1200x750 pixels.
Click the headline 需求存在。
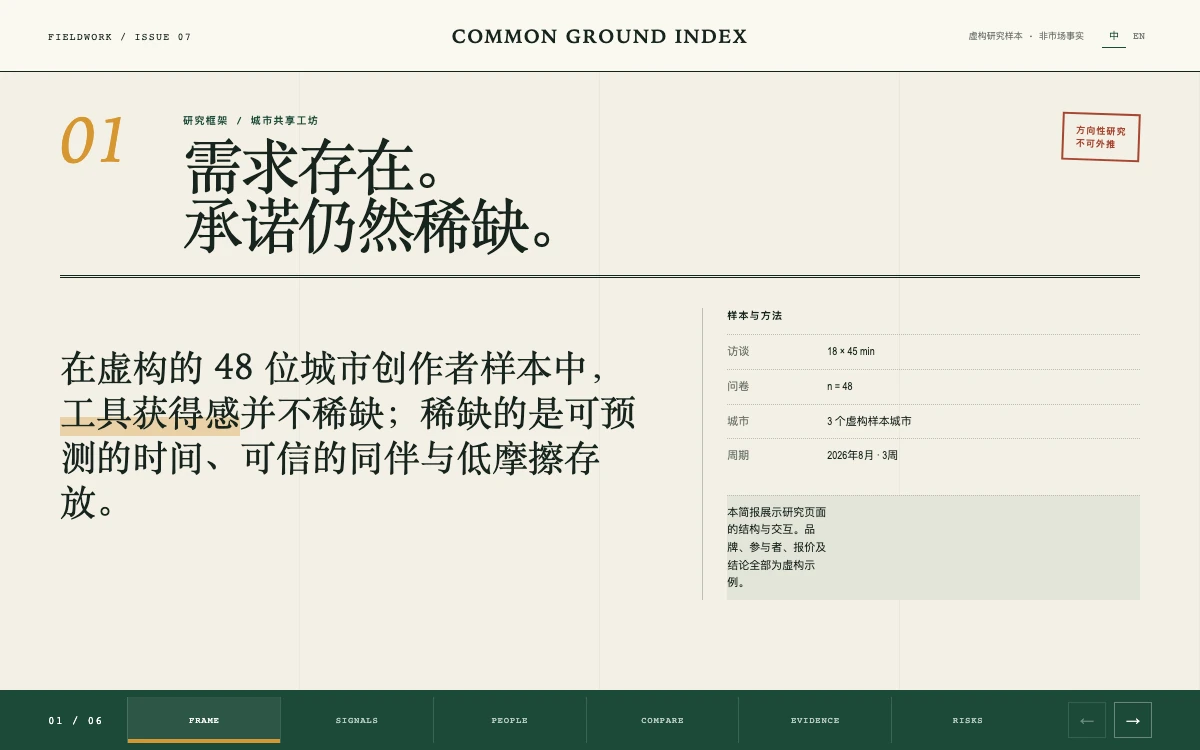pyautogui.click(x=313, y=167)
